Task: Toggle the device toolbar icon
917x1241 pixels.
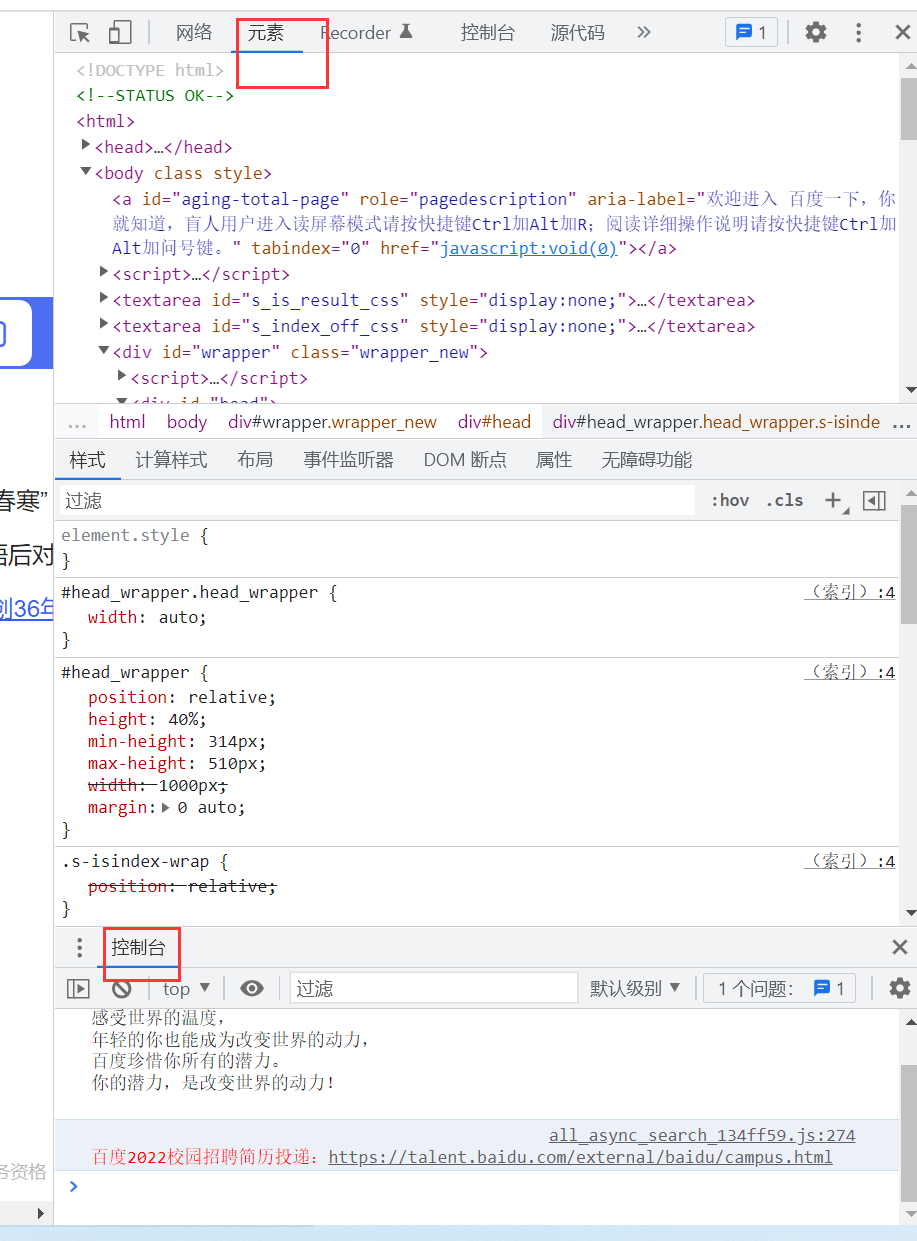Action: coord(120,33)
